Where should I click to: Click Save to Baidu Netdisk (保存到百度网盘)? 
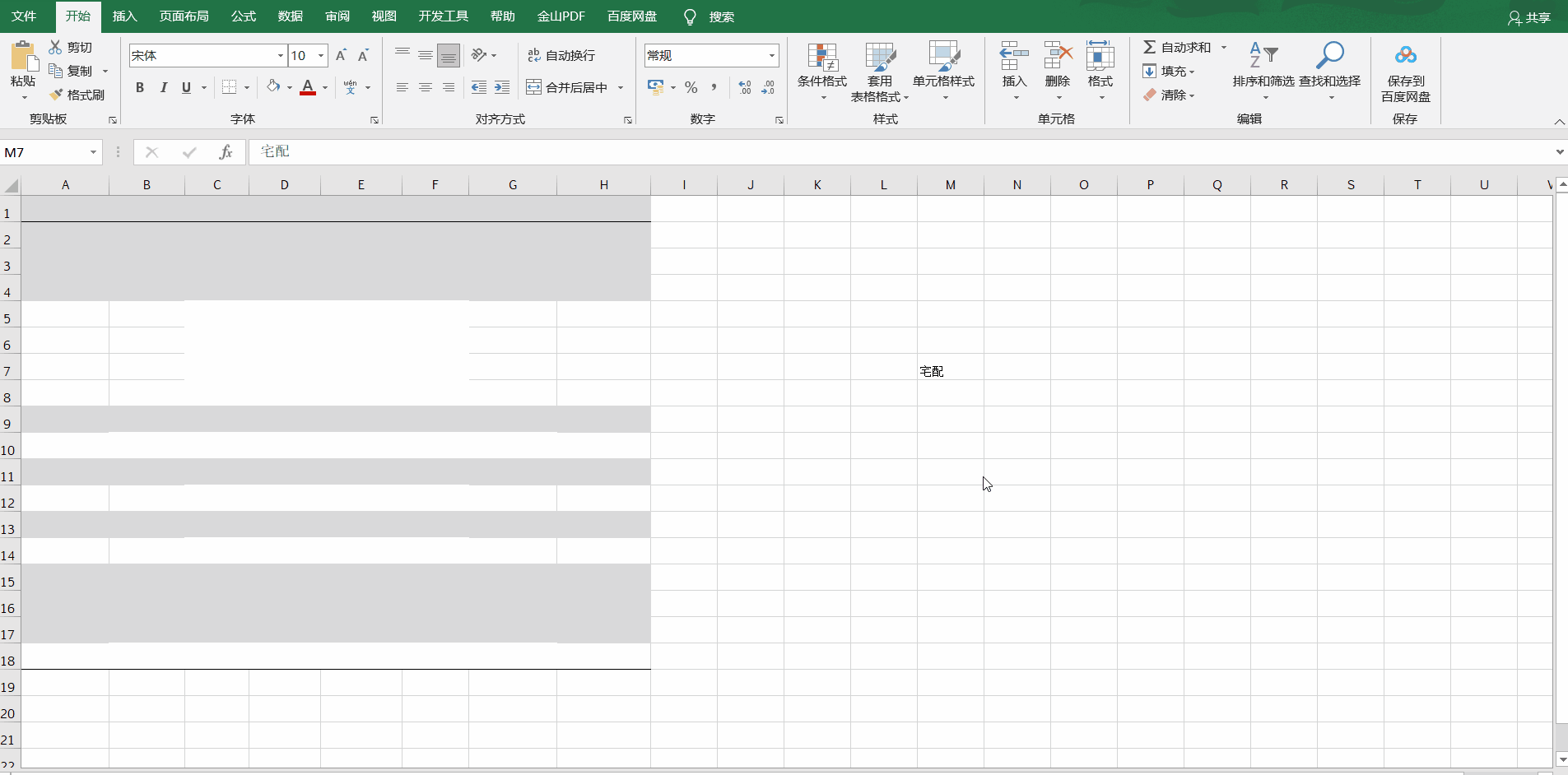pyautogui.click(x=1406, y=72)
